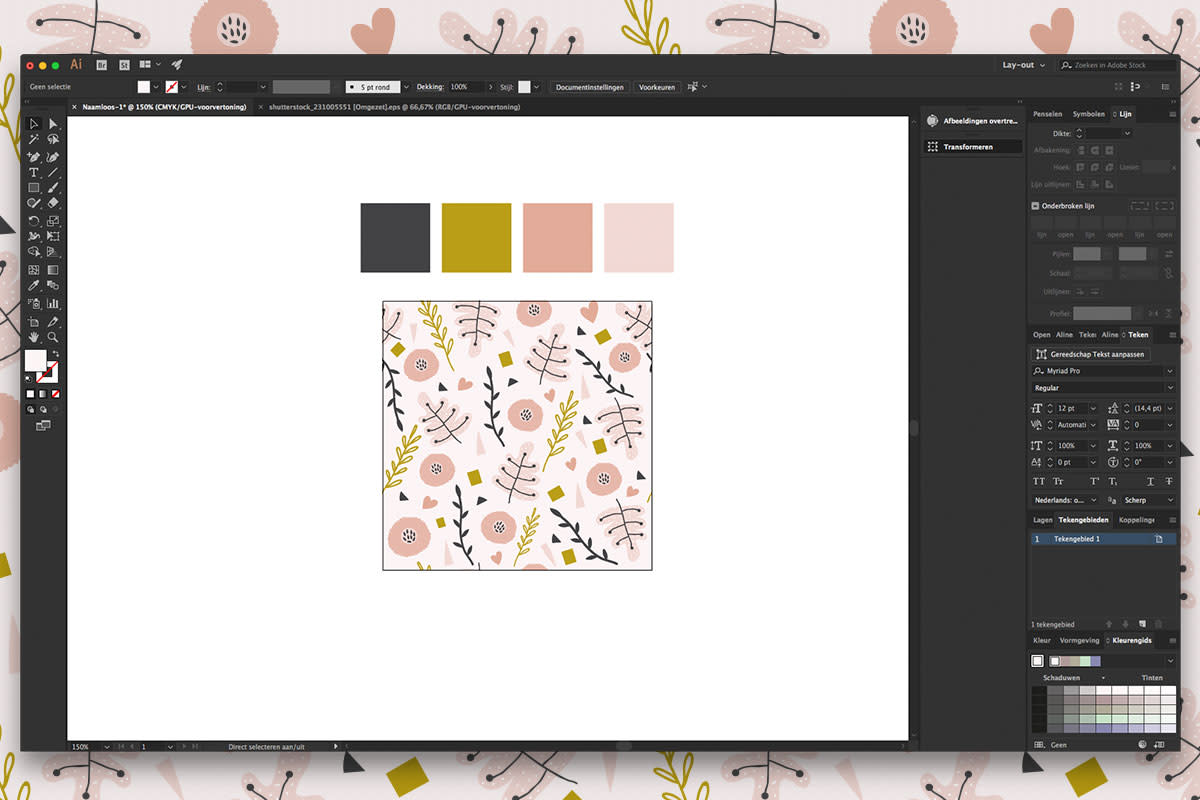Open the Transformeren panel
This screenshot has width=1200, height=800.
click(974, 147)
